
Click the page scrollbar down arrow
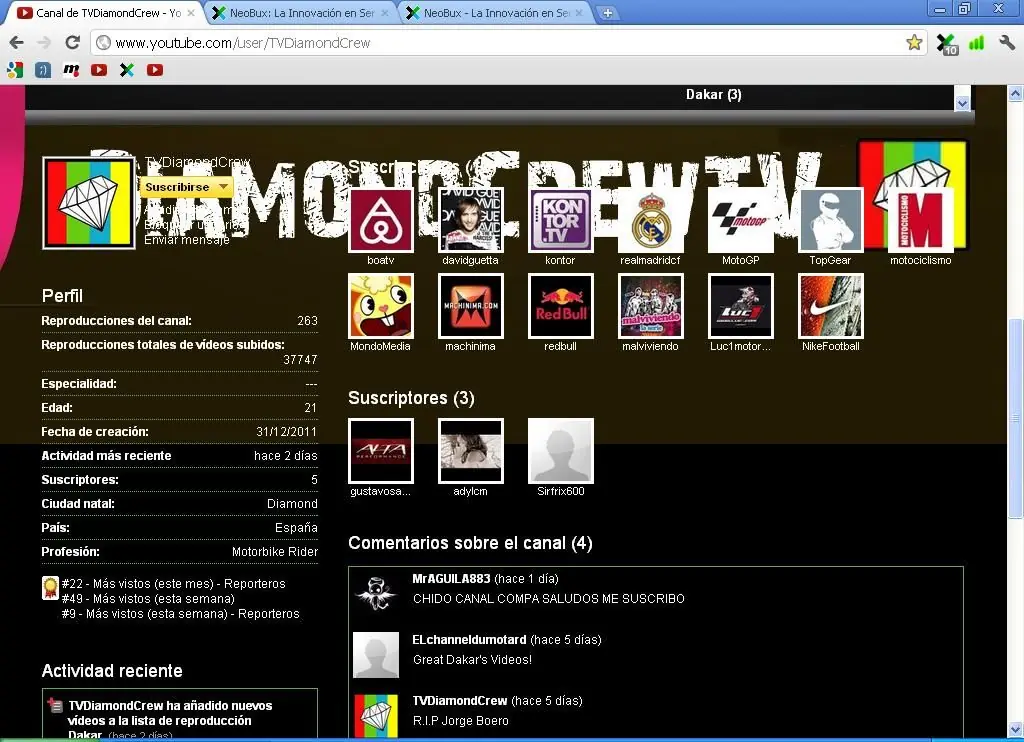tap(1016, 728)
